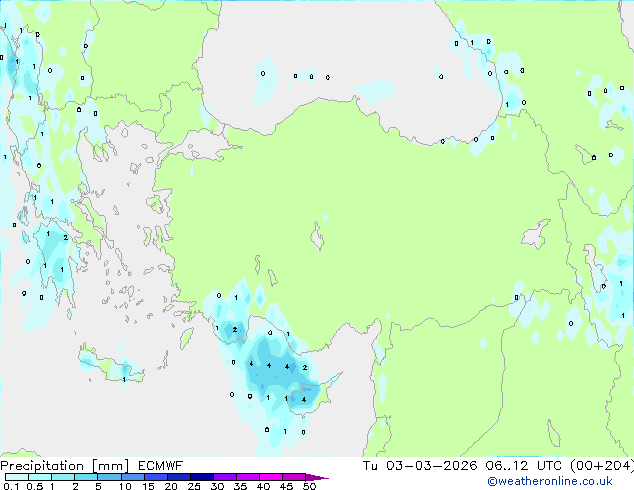Click legend value '50'
The width and height of the screenshot is (634, 490).
(x=309, y=486)
